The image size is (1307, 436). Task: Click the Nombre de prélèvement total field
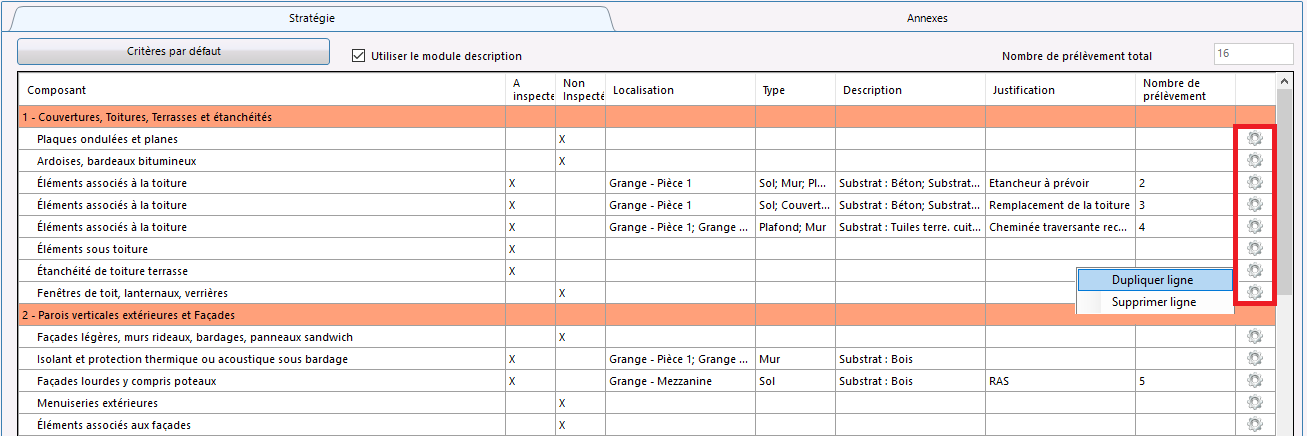tap(1248, 56)
